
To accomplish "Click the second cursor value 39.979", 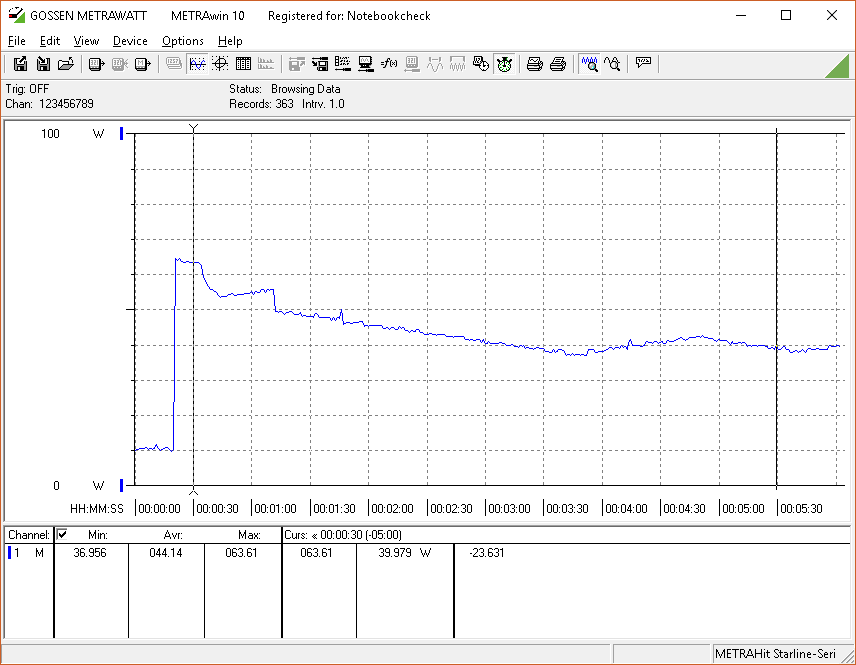I will pos(395,553).
